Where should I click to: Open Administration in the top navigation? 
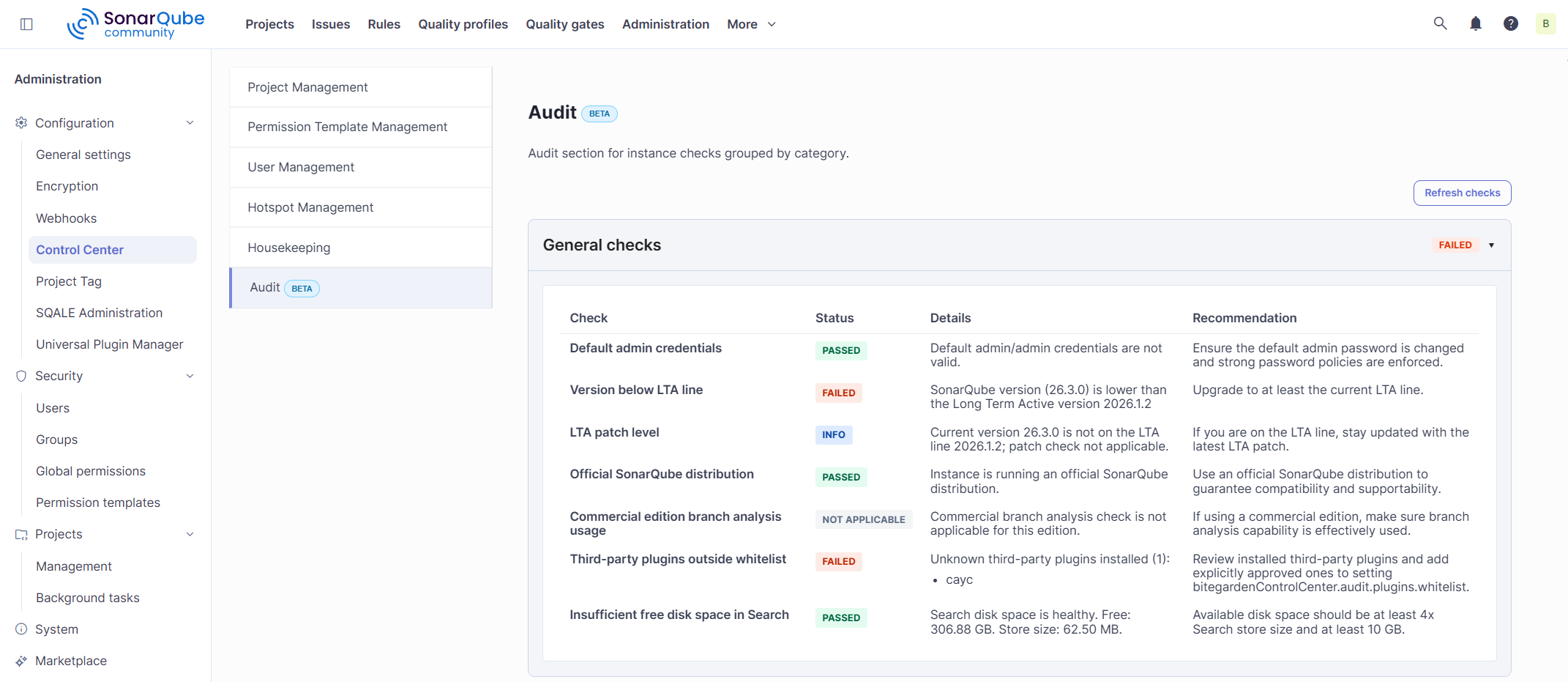pyautogui.click(x=665, y=24)
